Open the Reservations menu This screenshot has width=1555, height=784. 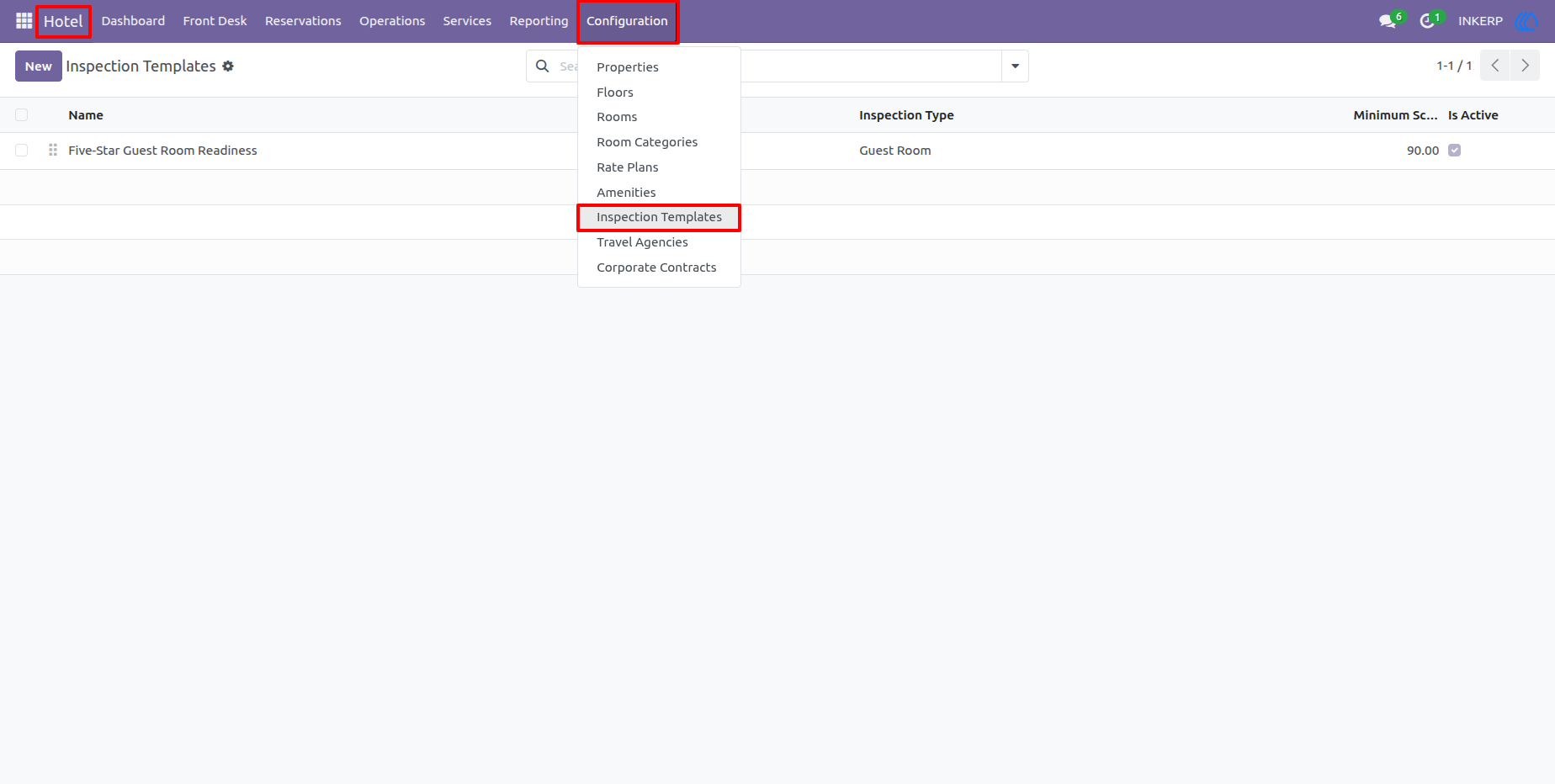(x=303, y=21)
